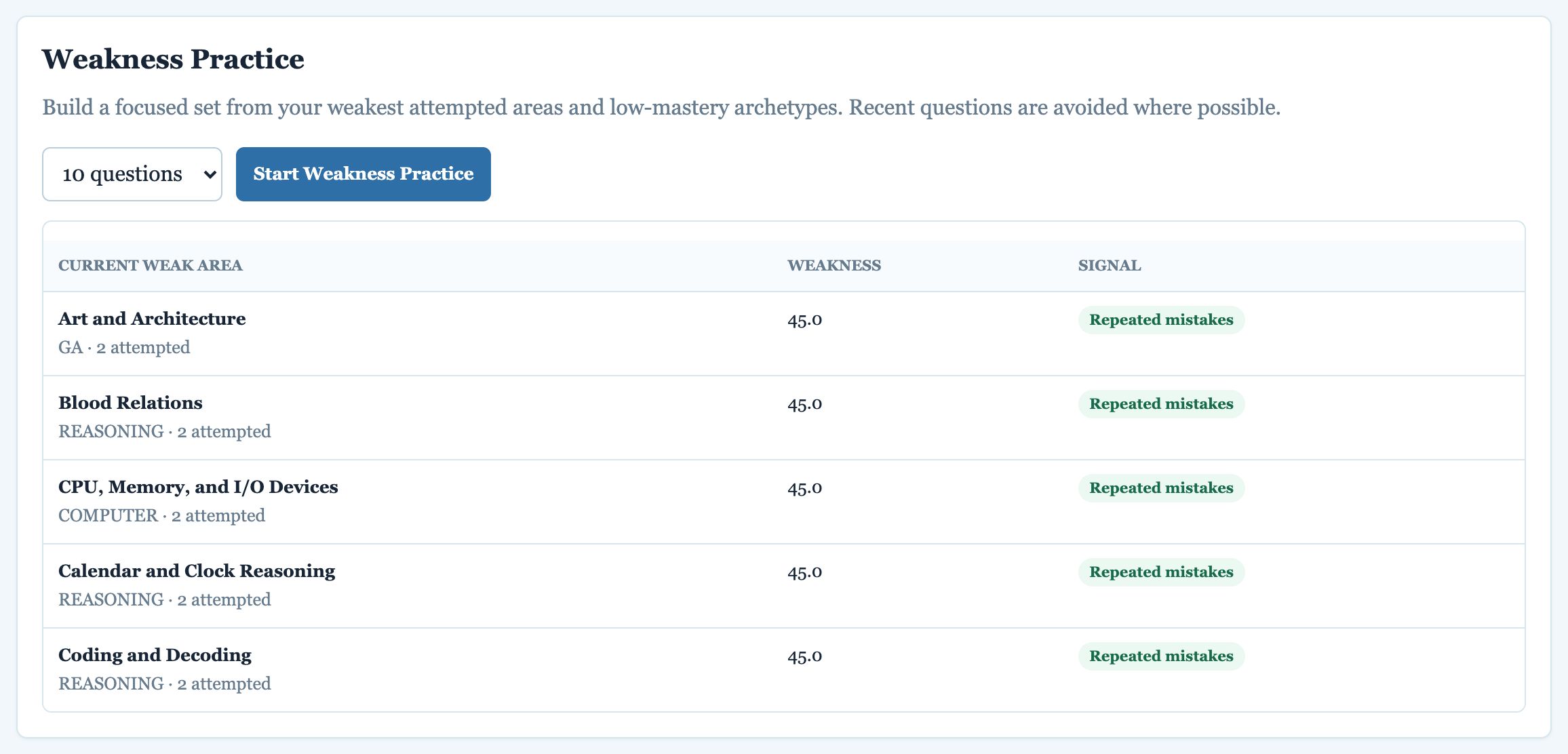Select the Coding and Decoding title

155,655
